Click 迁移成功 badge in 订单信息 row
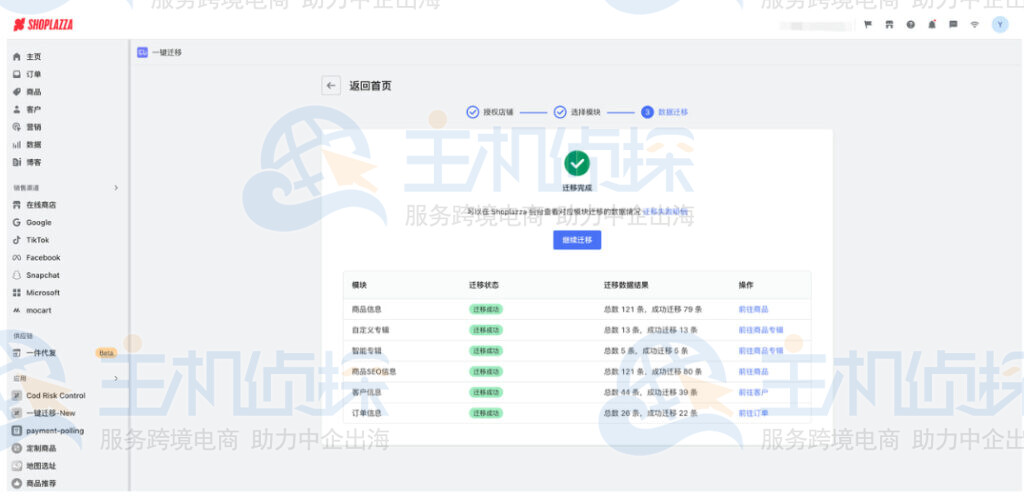Image resolution: width=1024 pixels, height=499 pixels. pyautogui.click(x=486, y=413)
